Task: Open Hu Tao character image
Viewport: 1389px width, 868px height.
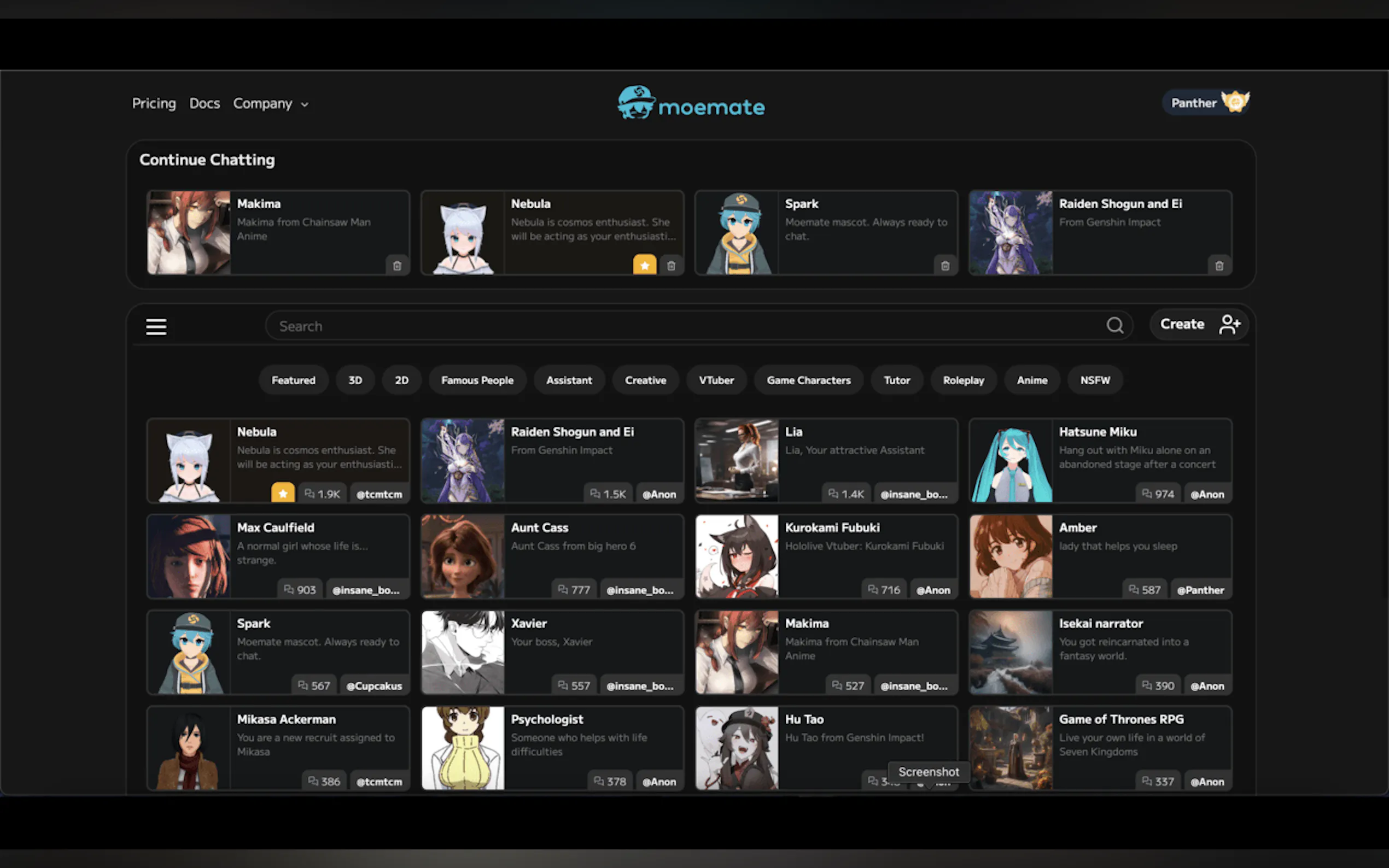Action: point(737,748)
